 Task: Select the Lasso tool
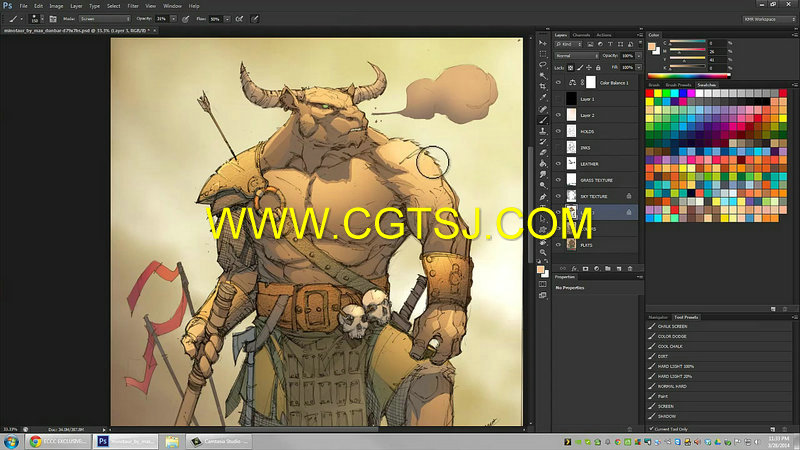click(543, 65)
